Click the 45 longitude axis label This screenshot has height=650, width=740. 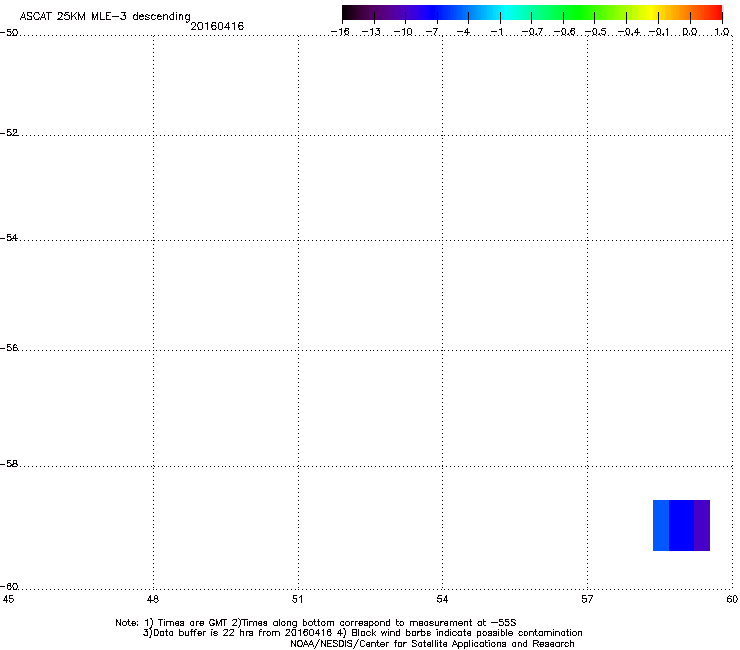tap(8, 599)
